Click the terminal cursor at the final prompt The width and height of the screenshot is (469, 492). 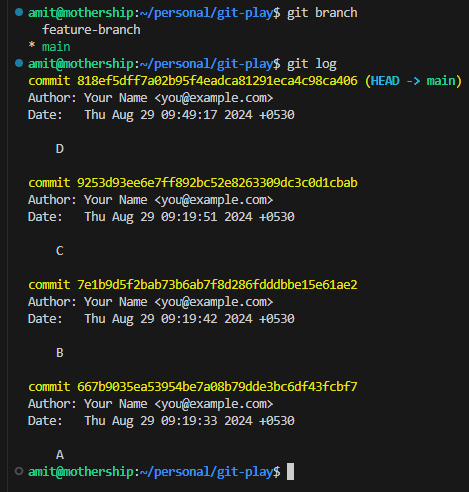[x=290, y=472]
